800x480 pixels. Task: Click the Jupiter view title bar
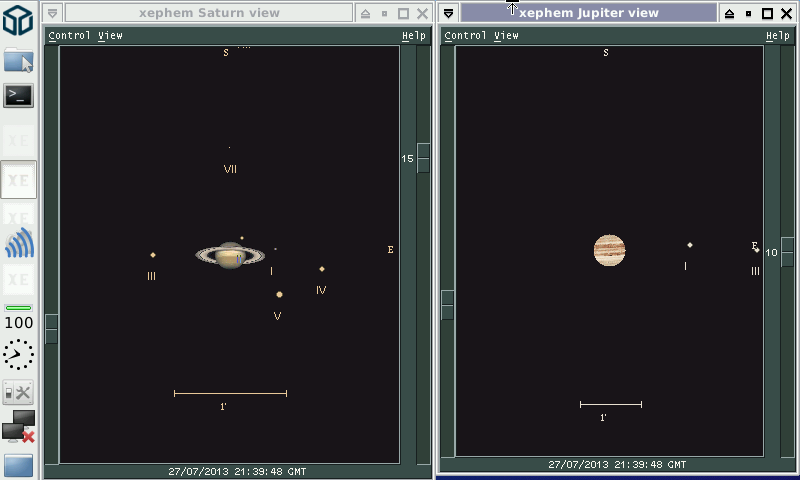(589, 13)
